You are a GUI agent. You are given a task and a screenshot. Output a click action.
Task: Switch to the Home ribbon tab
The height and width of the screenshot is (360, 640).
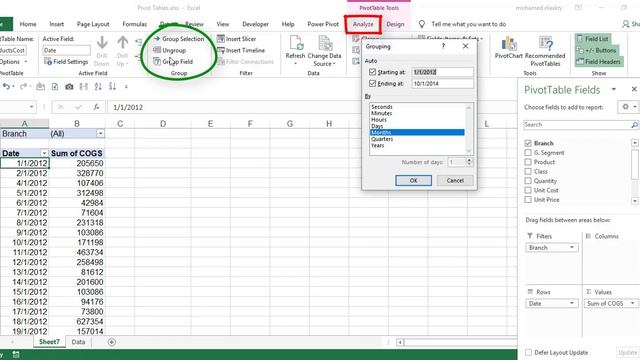(28, 24)
